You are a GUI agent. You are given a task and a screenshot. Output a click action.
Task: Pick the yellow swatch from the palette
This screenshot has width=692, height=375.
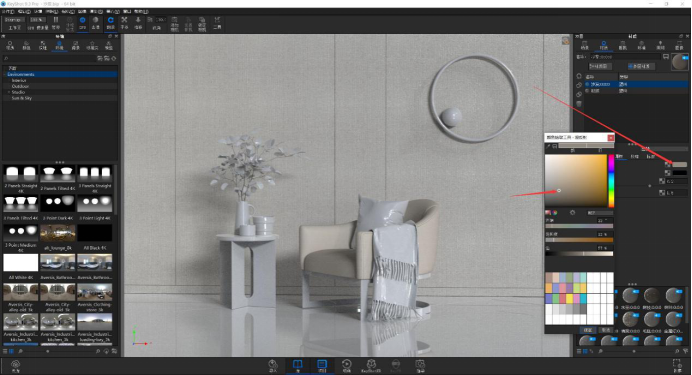[x=570, y=299]
